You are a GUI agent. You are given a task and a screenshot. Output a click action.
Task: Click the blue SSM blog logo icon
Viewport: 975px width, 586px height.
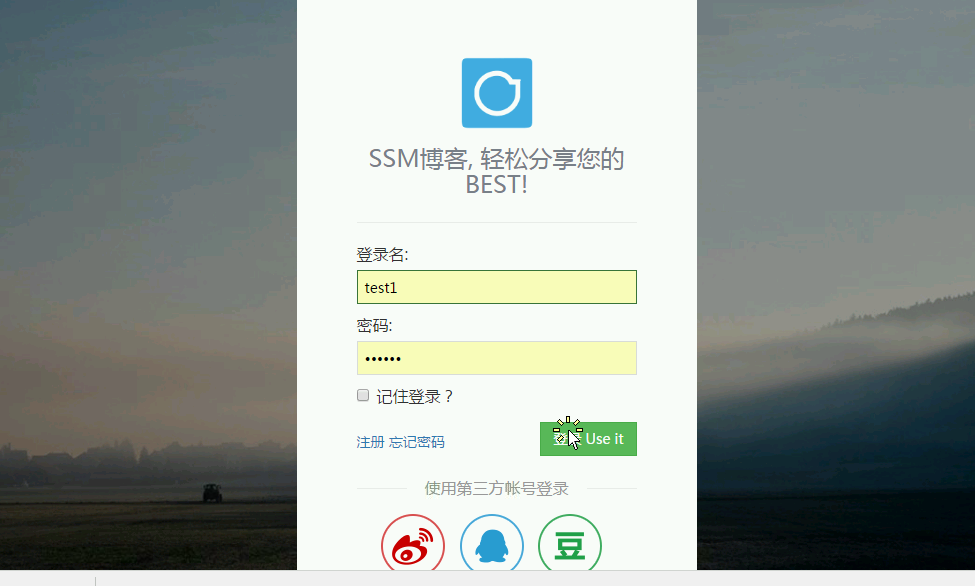(x=497, y=93)
